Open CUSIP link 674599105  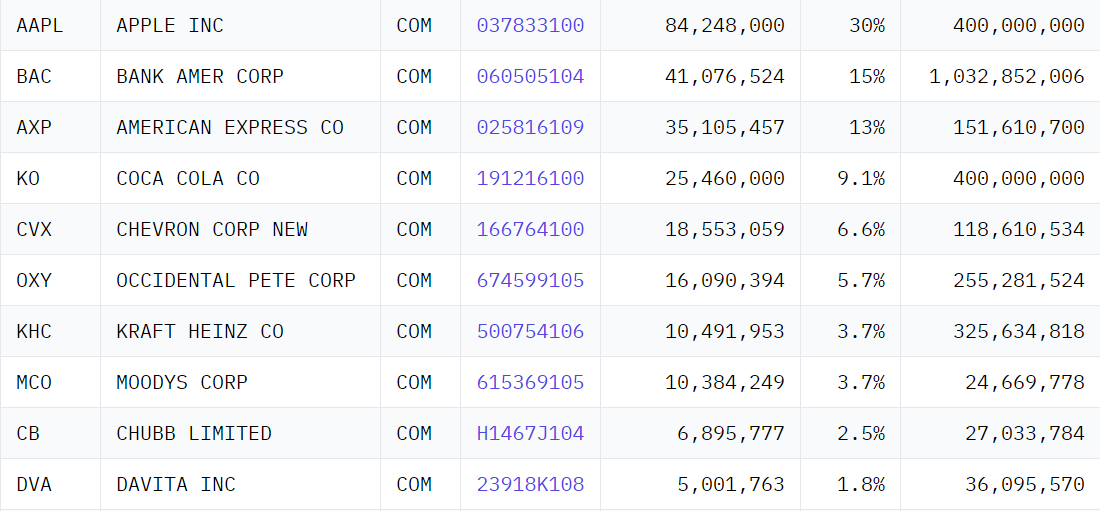click(x=530, y=280)
